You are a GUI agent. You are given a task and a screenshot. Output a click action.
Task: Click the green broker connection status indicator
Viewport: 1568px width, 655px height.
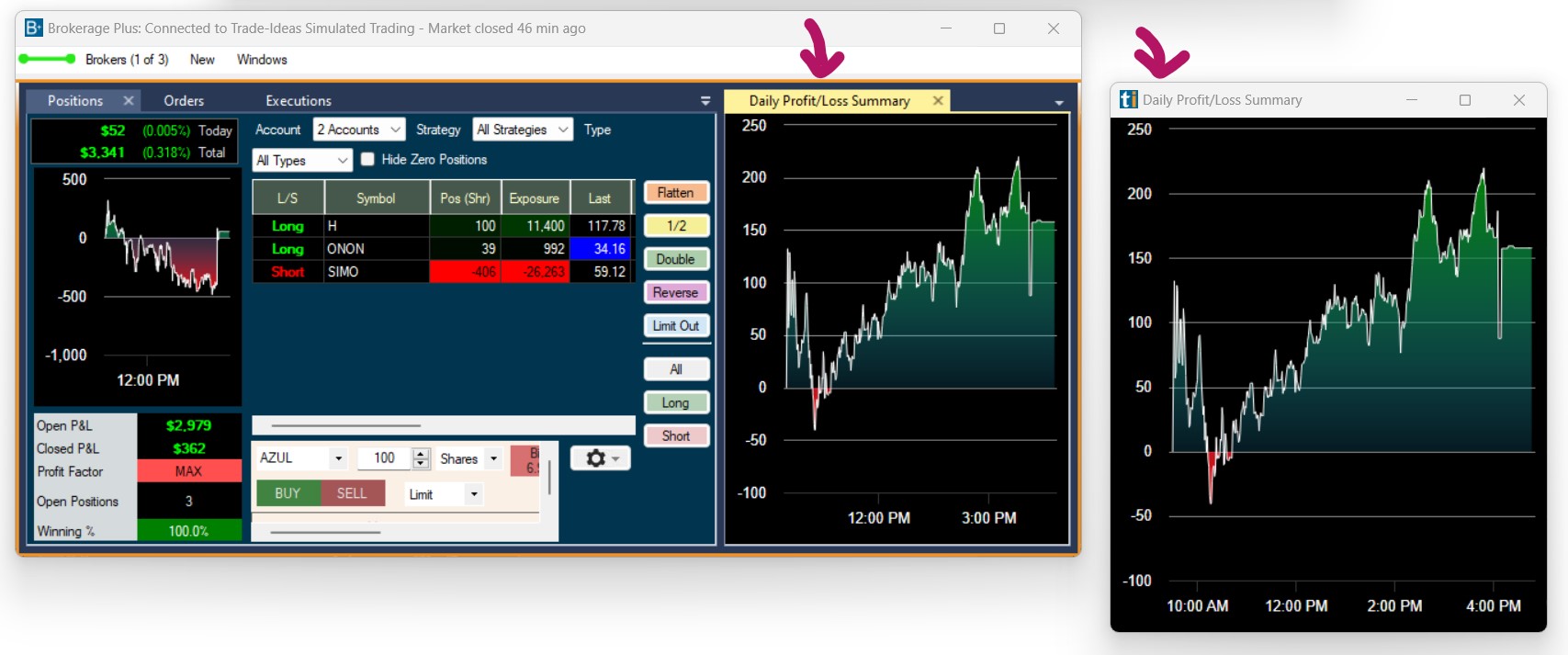pyautogui.click(x=47, y=60)
